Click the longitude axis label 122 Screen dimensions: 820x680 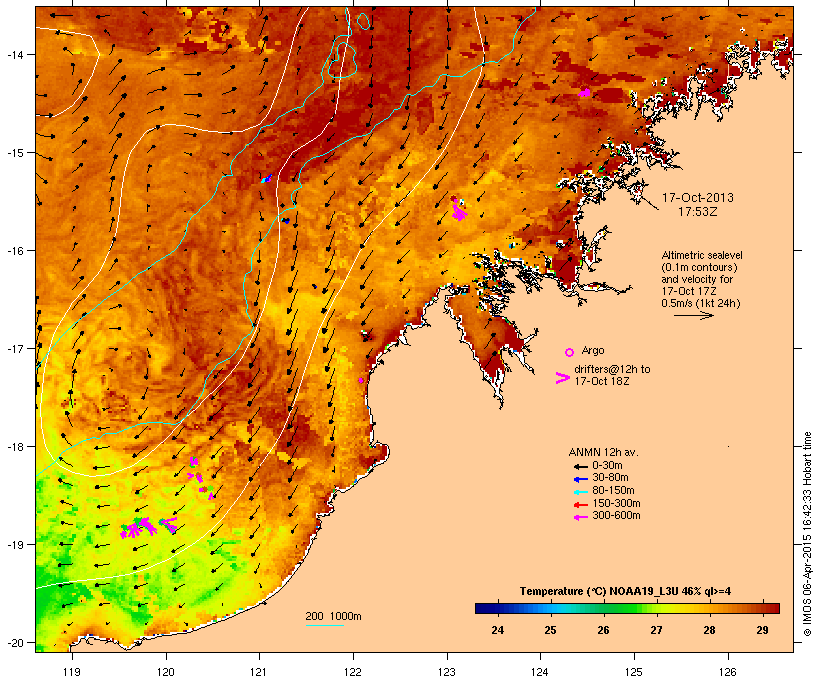click(x=353, y=672)
